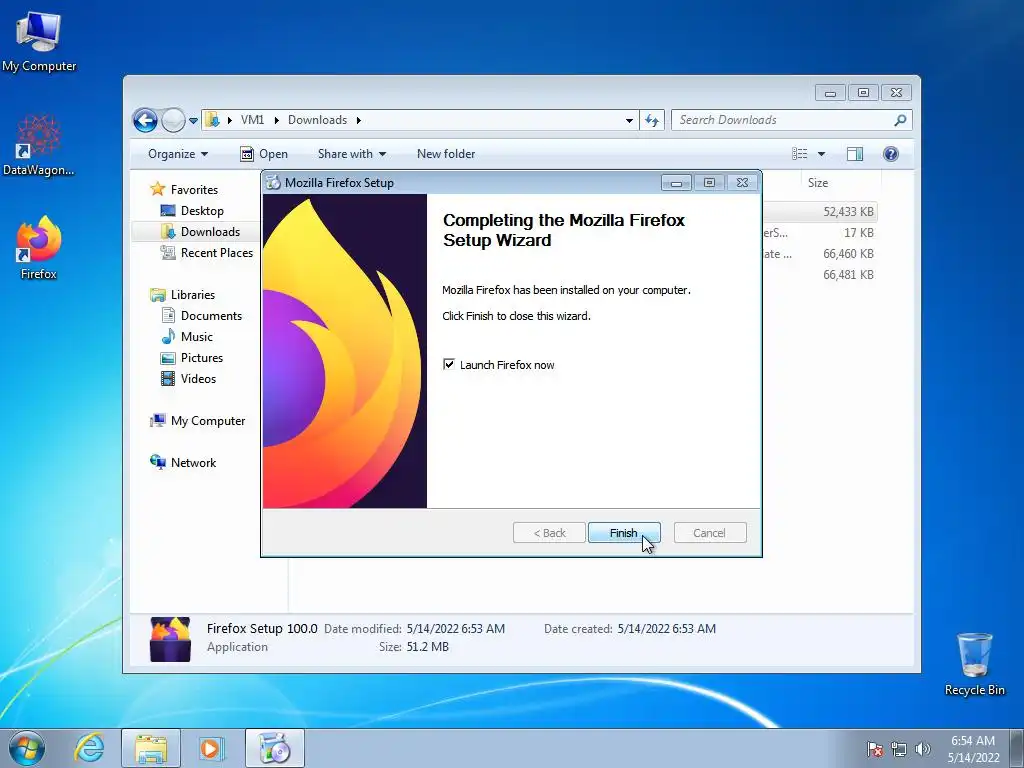Image resolution: width=1024 pixels, height=768 pixels.
Task: Click the Cancel button in Firefox Setup
Action: click(709, 533)
